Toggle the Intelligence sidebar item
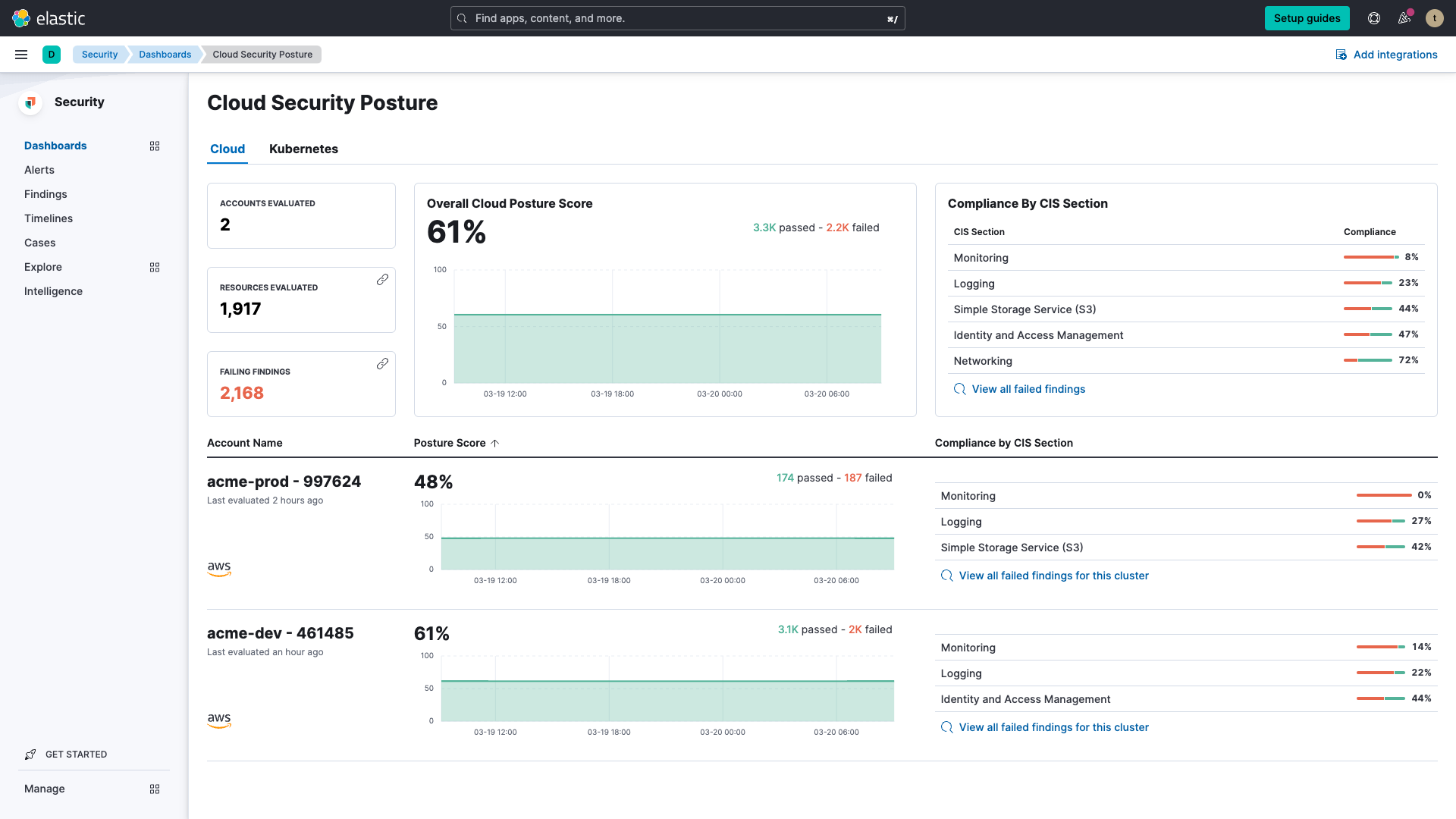The width and height of the screenshot is (1456, 819). tap(54, 291)
